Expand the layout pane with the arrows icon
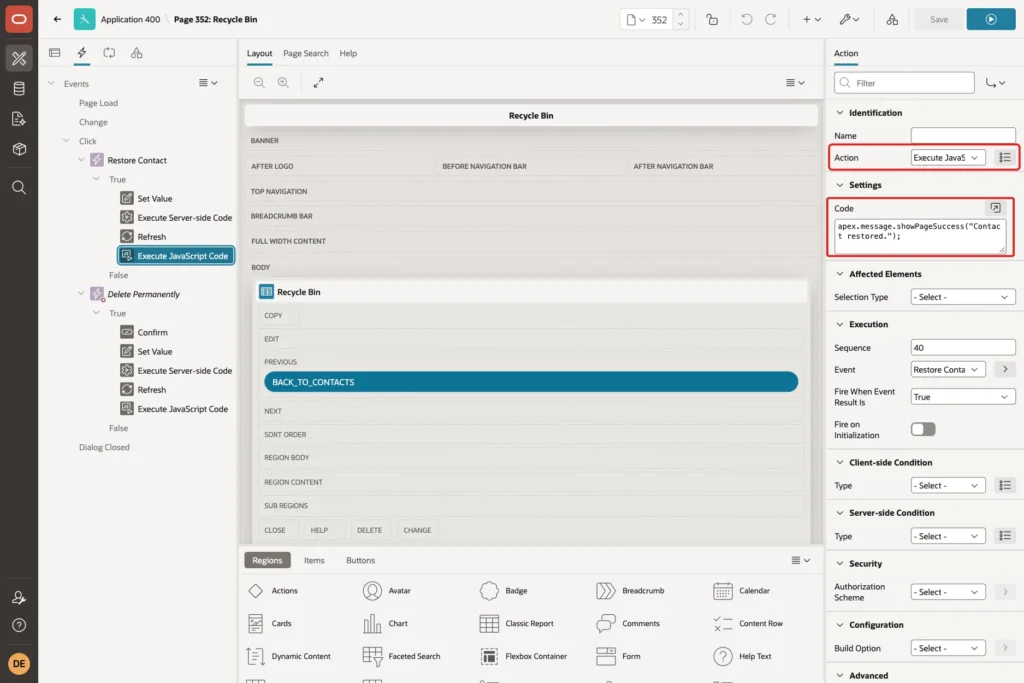The image size is (1024, 683). pos(318,82)
